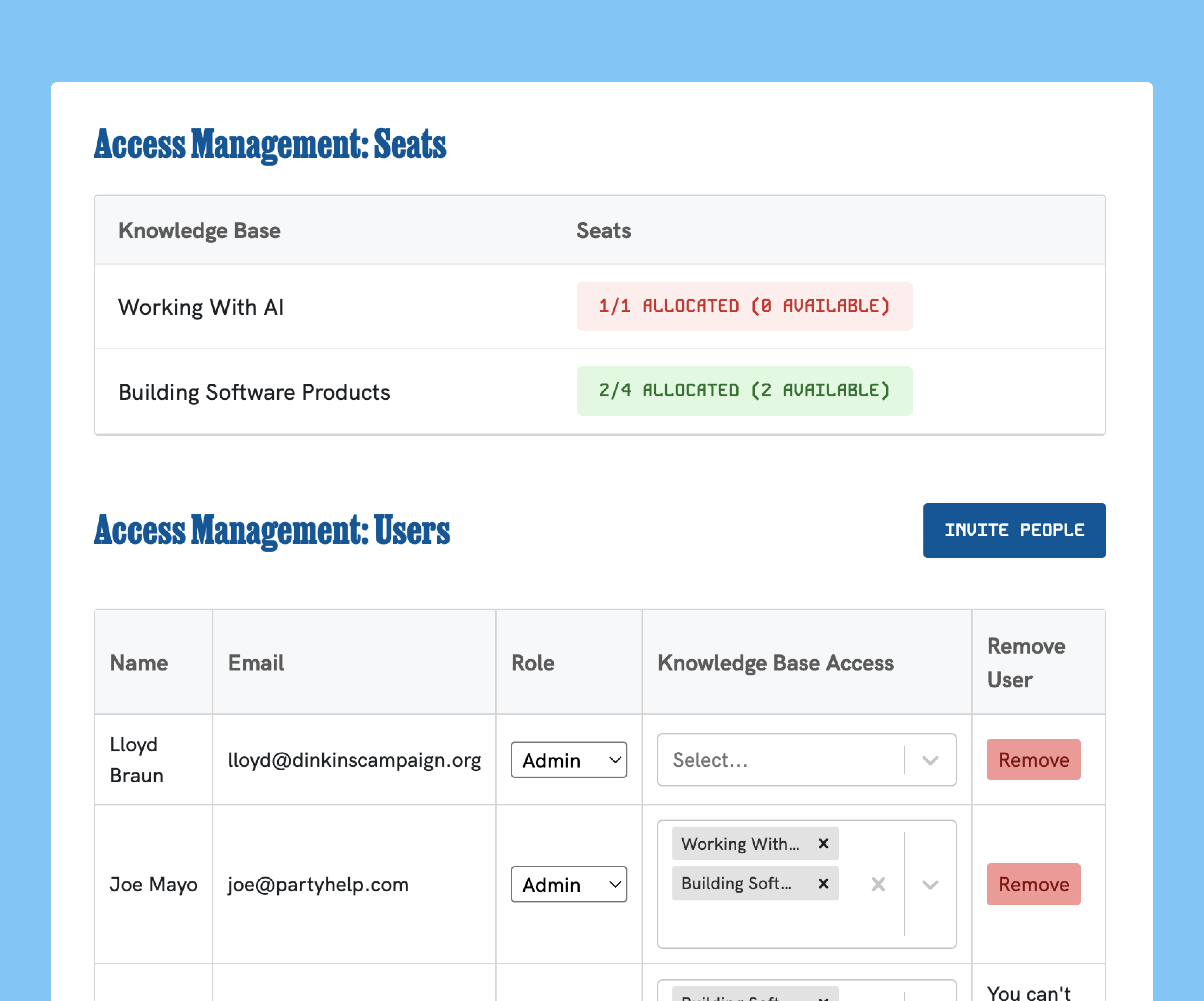This screenshot has width=1204, height=1001.
Task: Click the Role column header
Action: tap(533, 663)
